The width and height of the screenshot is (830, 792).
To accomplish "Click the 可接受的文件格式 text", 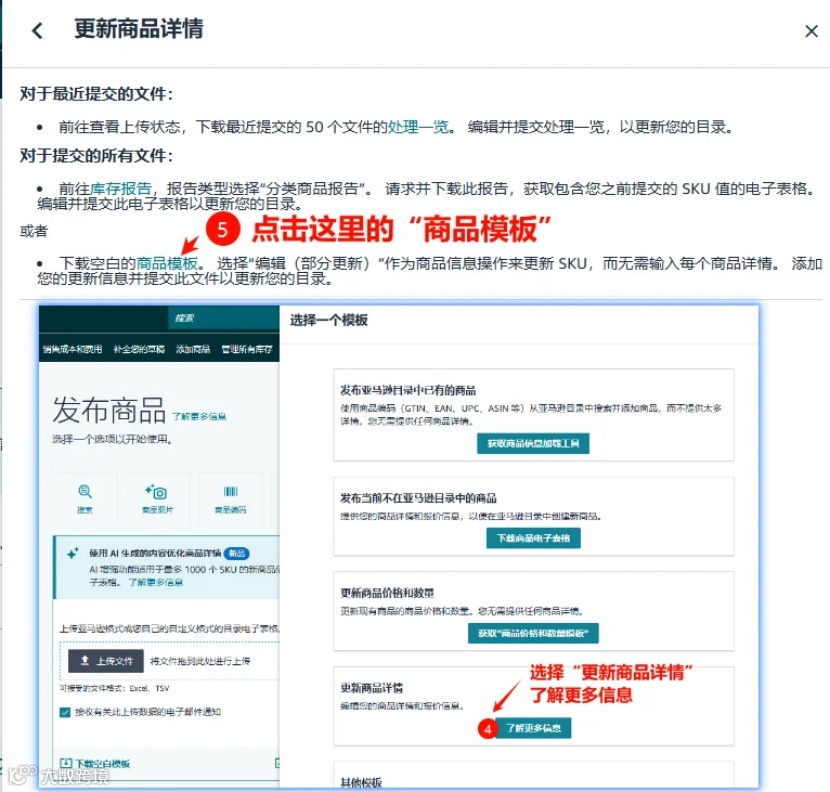I will (x=114, y=688).
